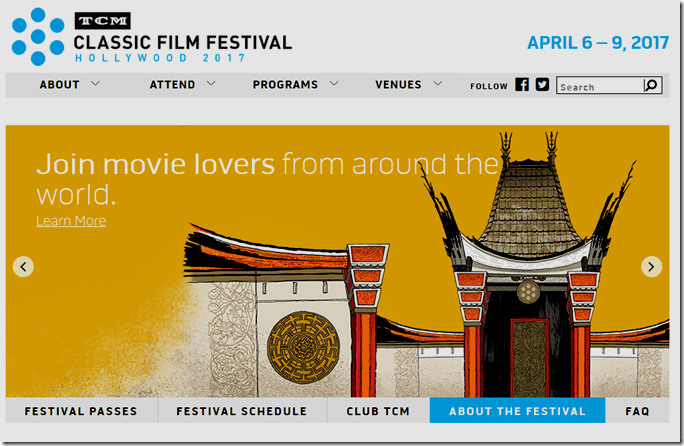The height and width of the screenshot is (446, 684).
Task: Select the About the Festival tab
Action: click(517, 411)
